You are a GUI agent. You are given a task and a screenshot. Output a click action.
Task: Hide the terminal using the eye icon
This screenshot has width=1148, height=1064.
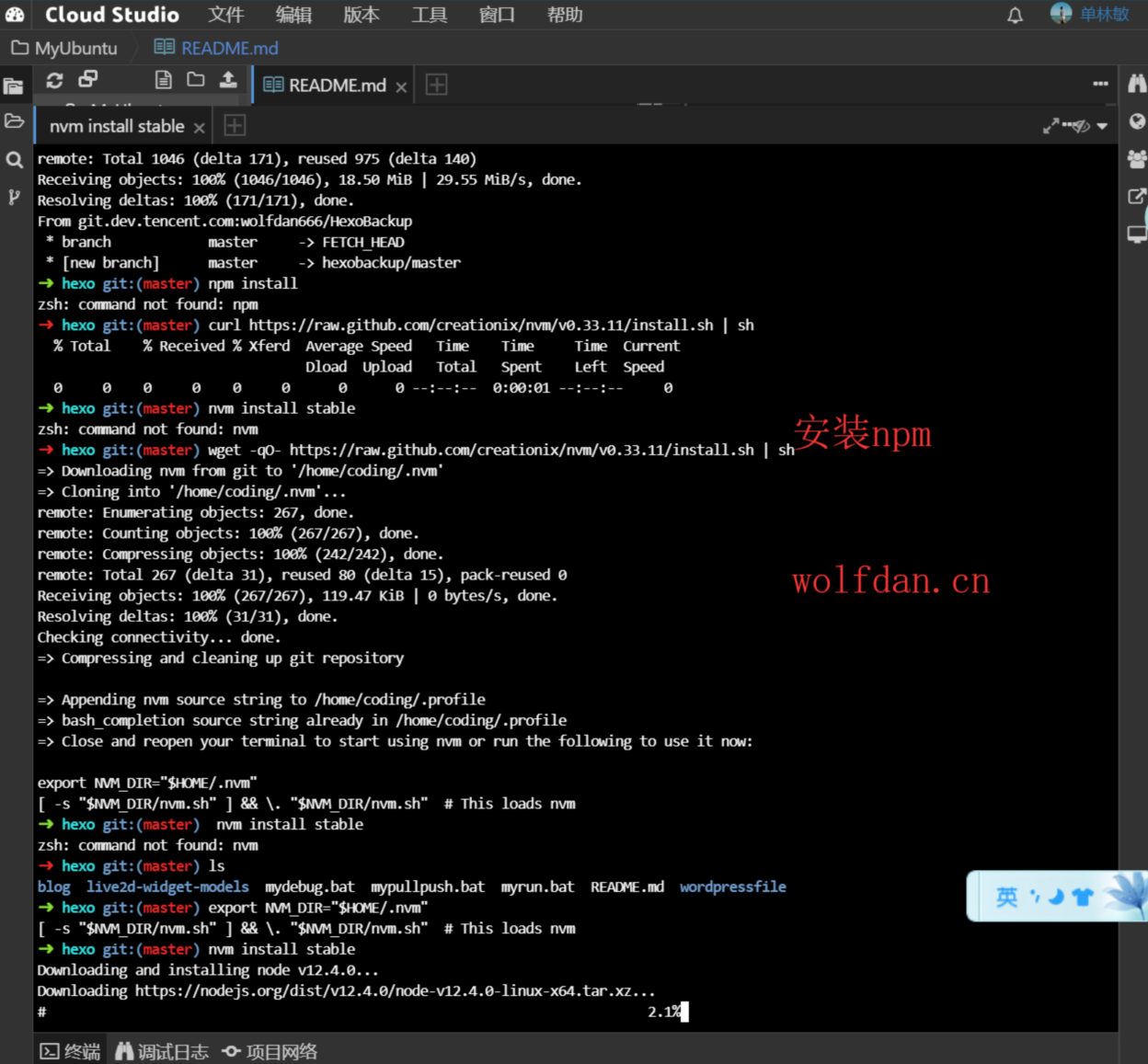1081,124
